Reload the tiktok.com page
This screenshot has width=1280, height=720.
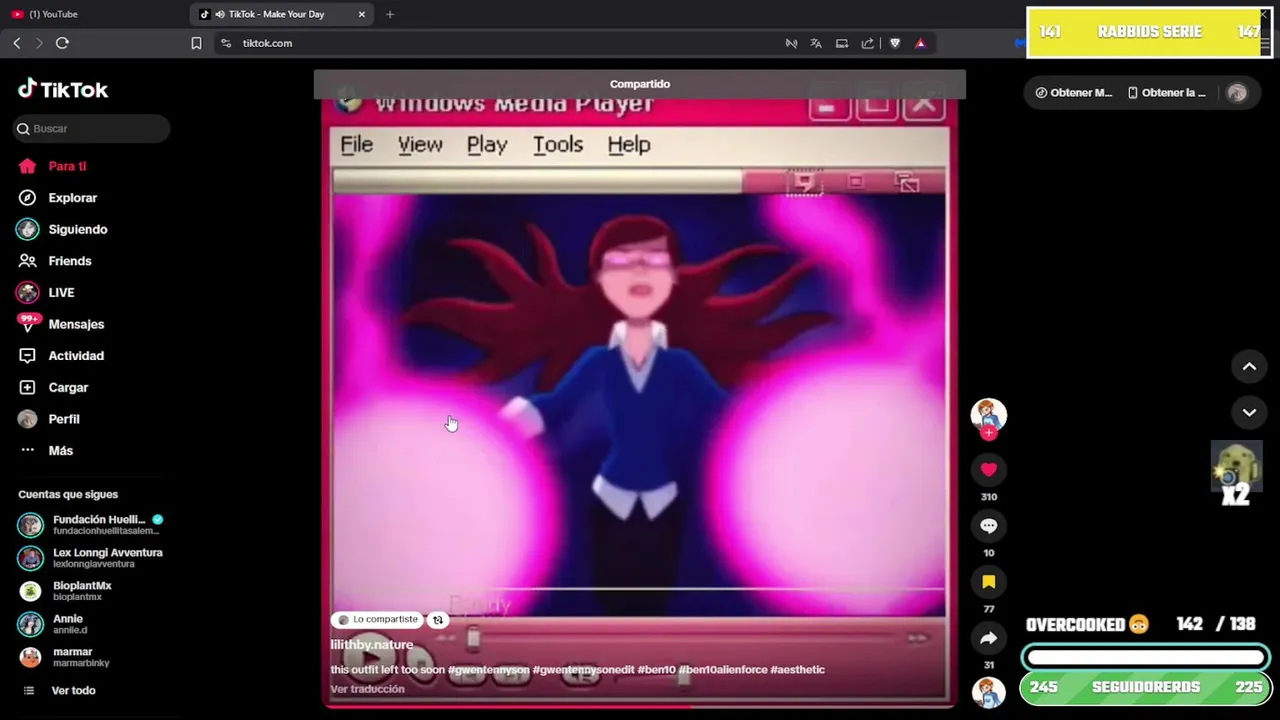62,43
